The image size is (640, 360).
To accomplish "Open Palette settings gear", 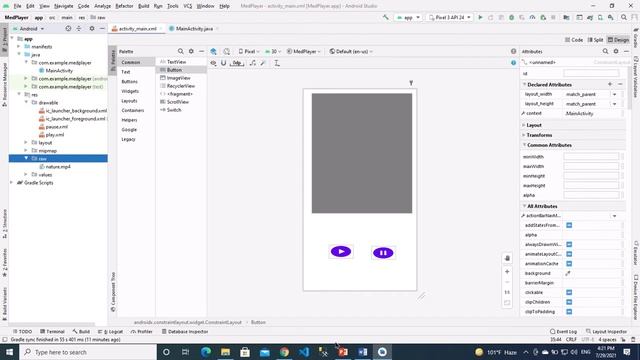I will [x=191, y=51].
